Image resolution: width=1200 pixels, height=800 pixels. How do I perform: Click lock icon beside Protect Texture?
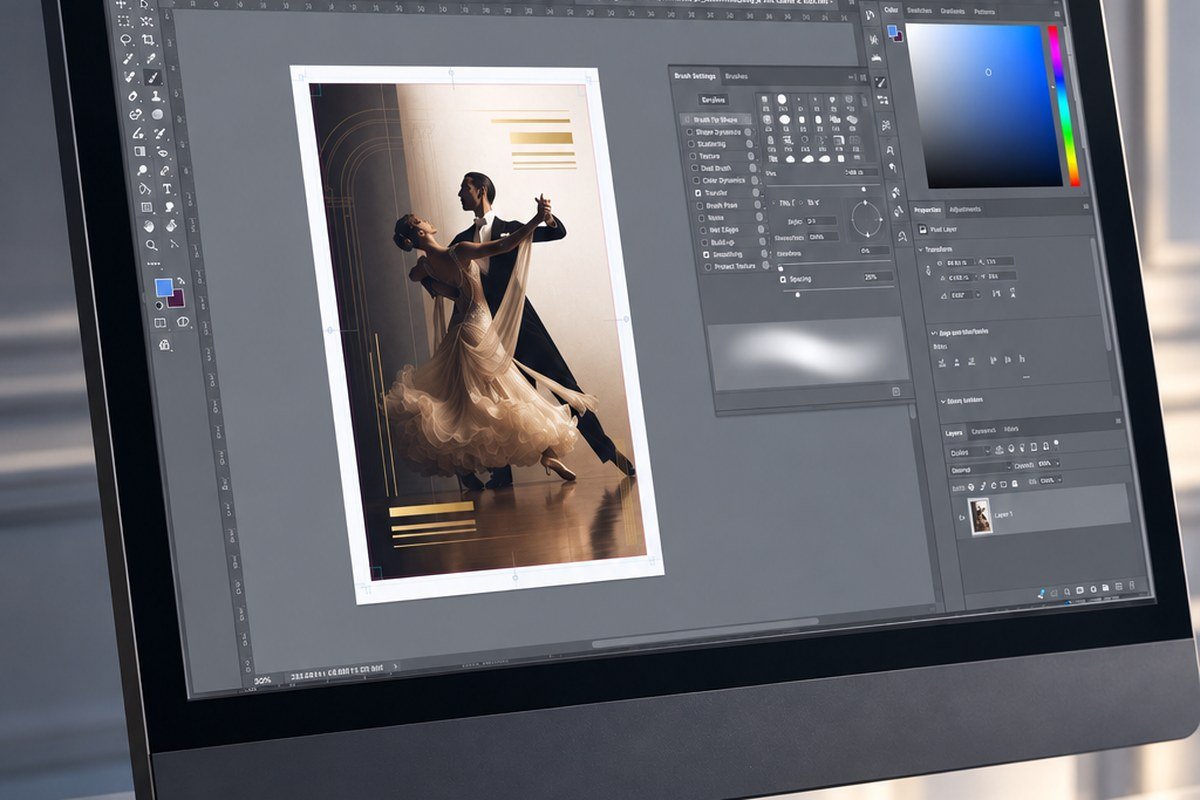(765, 265)
